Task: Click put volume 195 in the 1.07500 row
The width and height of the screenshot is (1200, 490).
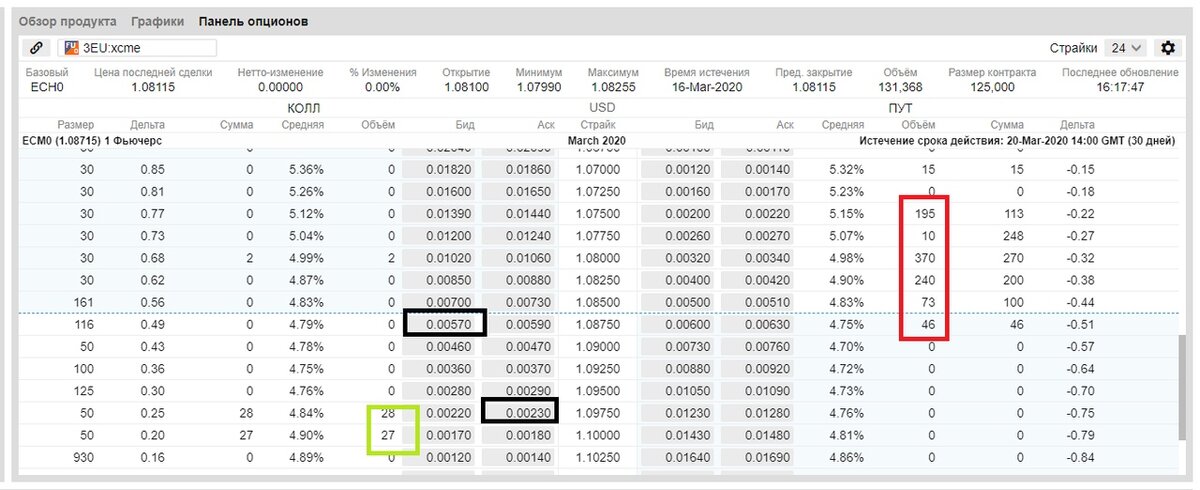Action: pos(924,213)
